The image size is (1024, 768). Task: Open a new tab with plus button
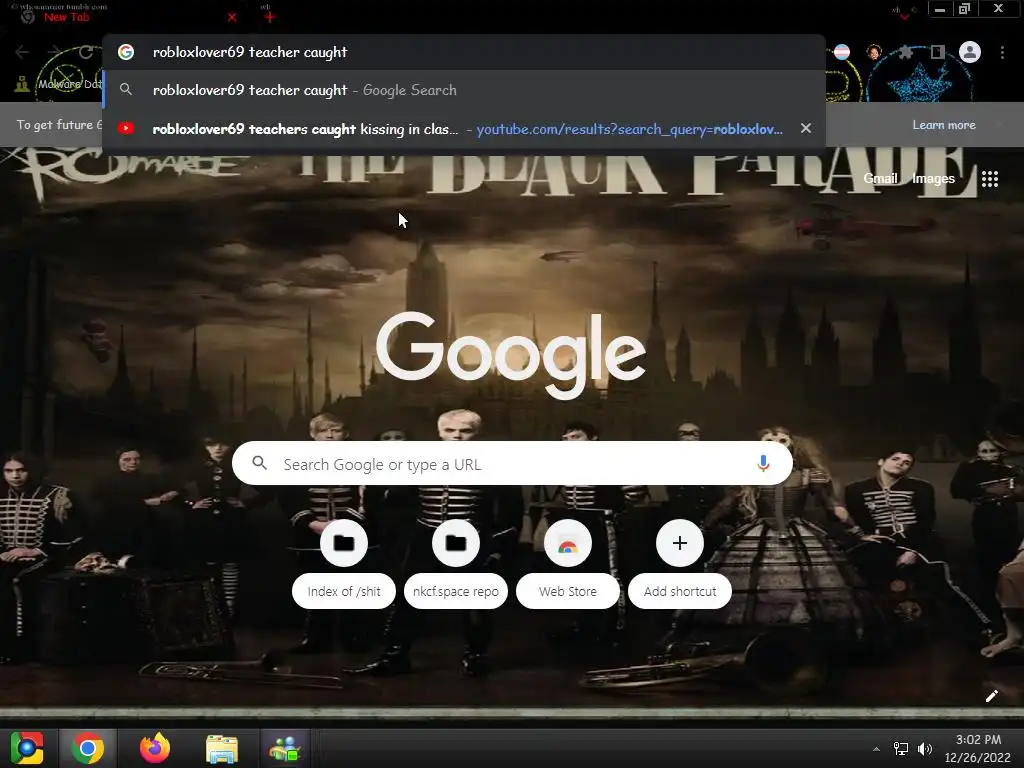pos(269,17)
